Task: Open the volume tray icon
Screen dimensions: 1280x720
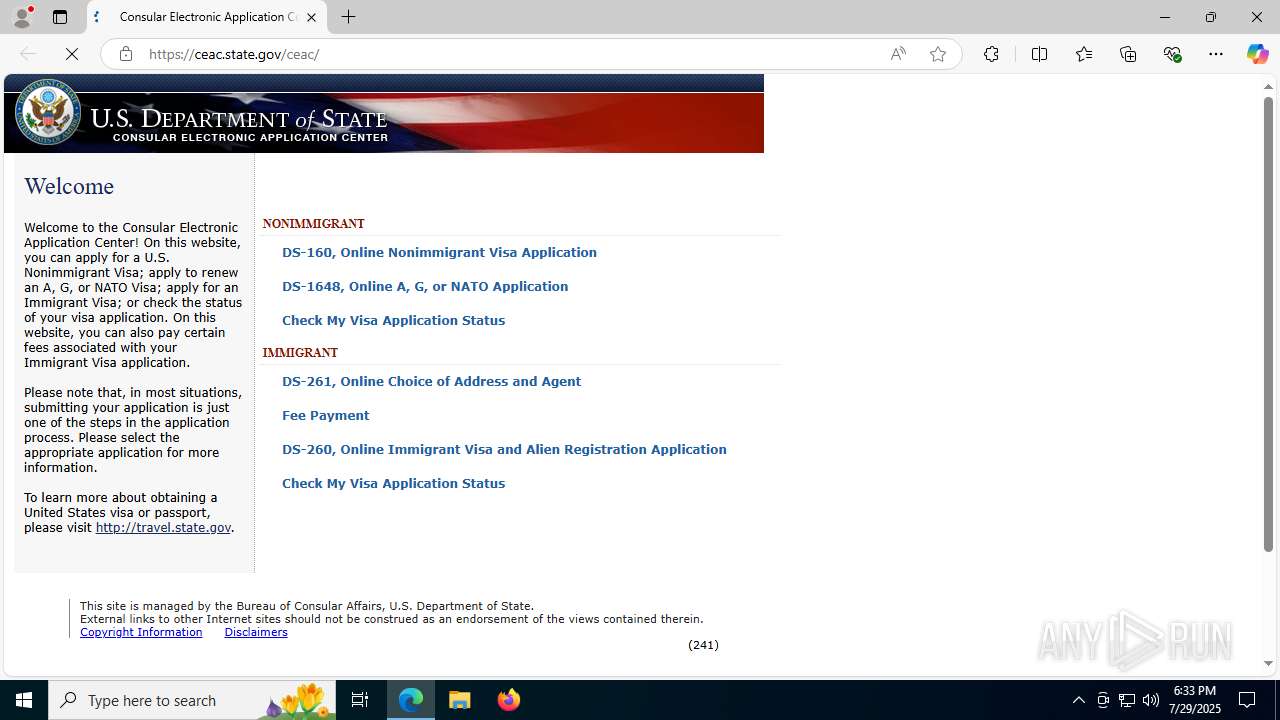Action: pyautogui.click(x=1151, y=700)
